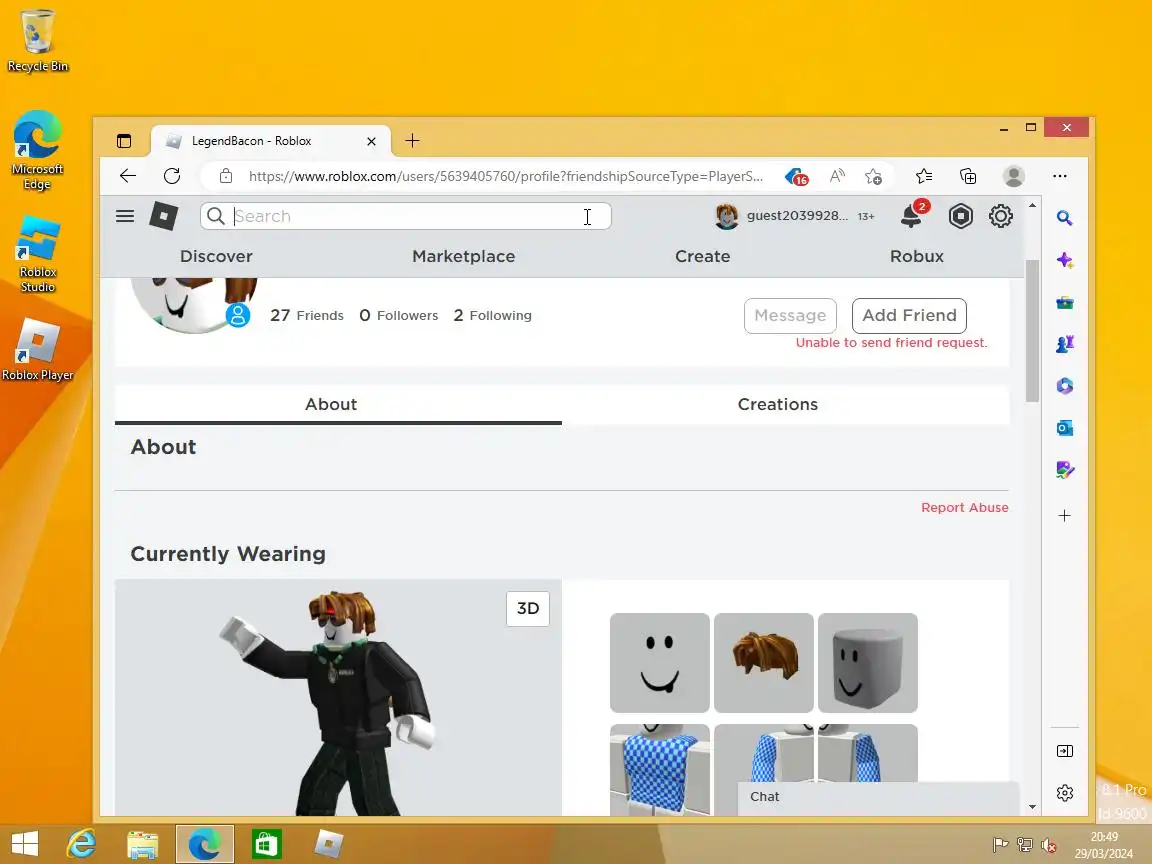Open the Image Creator sidebar icon
The width and height of the screenshot is (1152, 864).
pos(1065,469)
